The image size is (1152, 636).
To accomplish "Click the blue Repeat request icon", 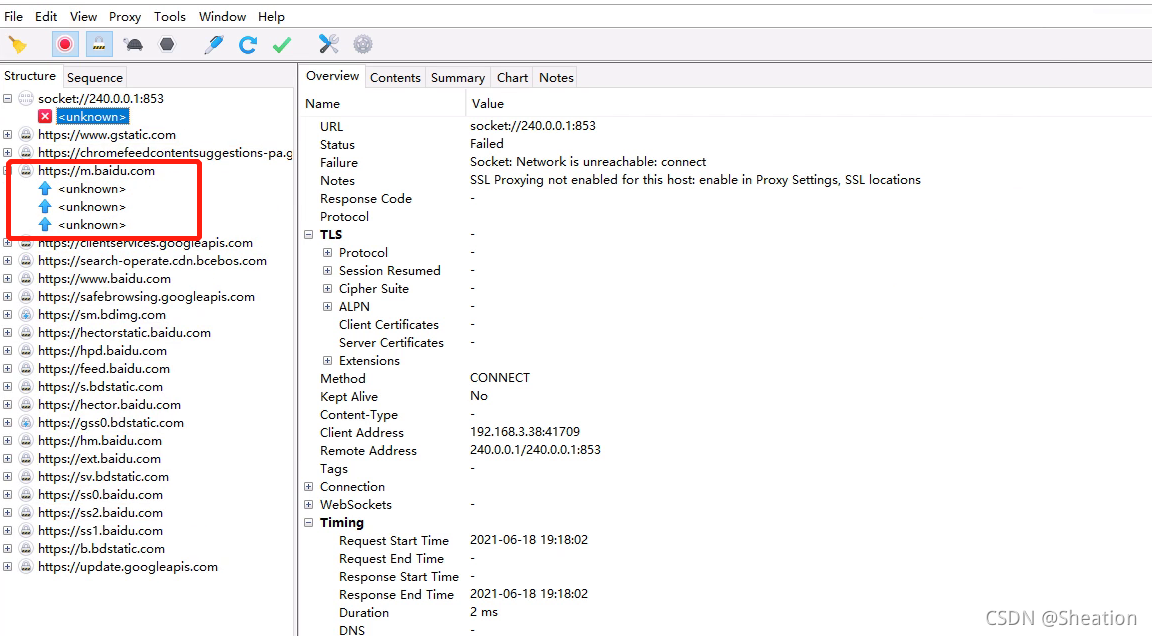I will (248, 45).
